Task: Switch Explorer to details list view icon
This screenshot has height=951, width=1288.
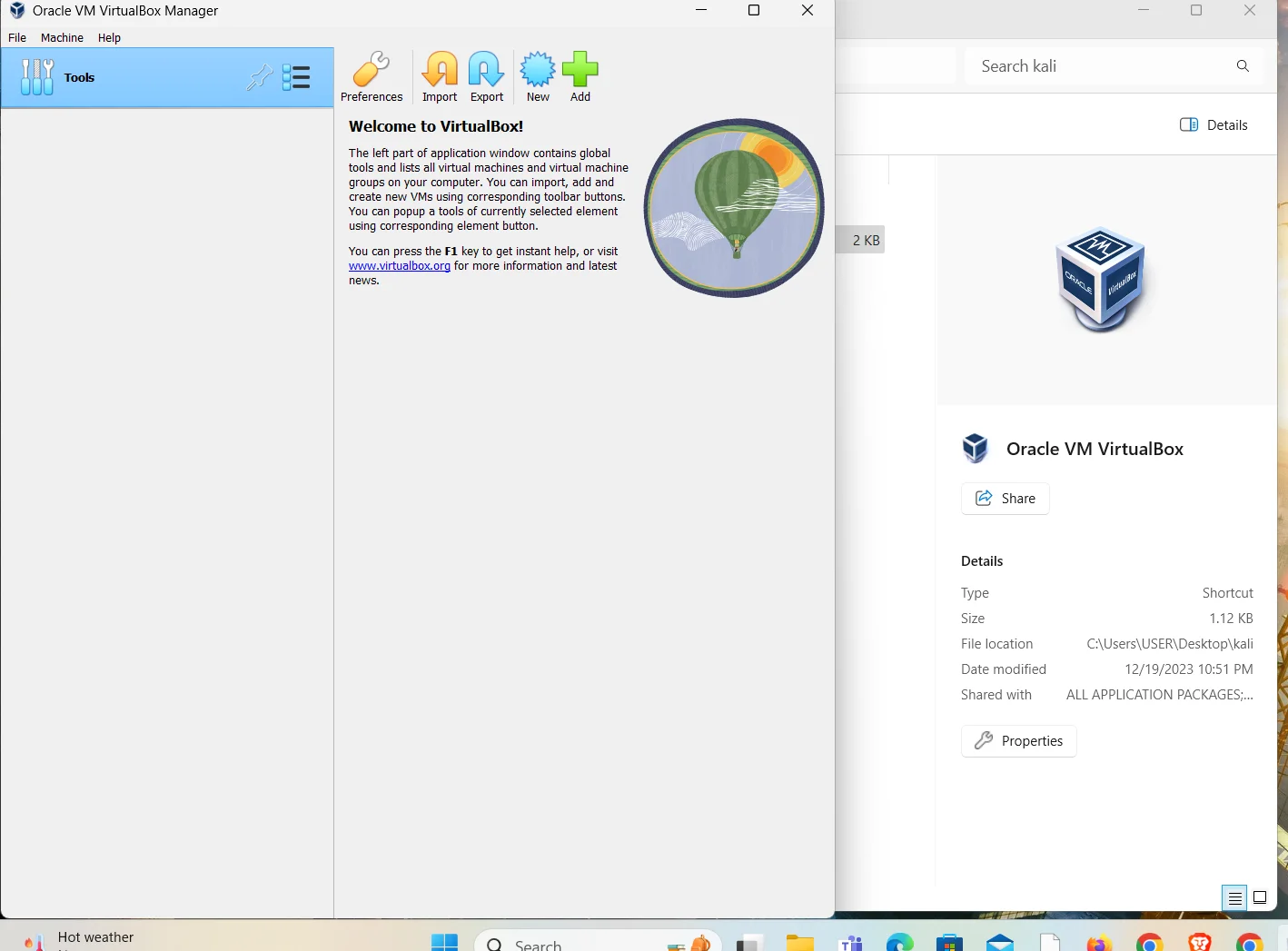Action: (1234, 897)
